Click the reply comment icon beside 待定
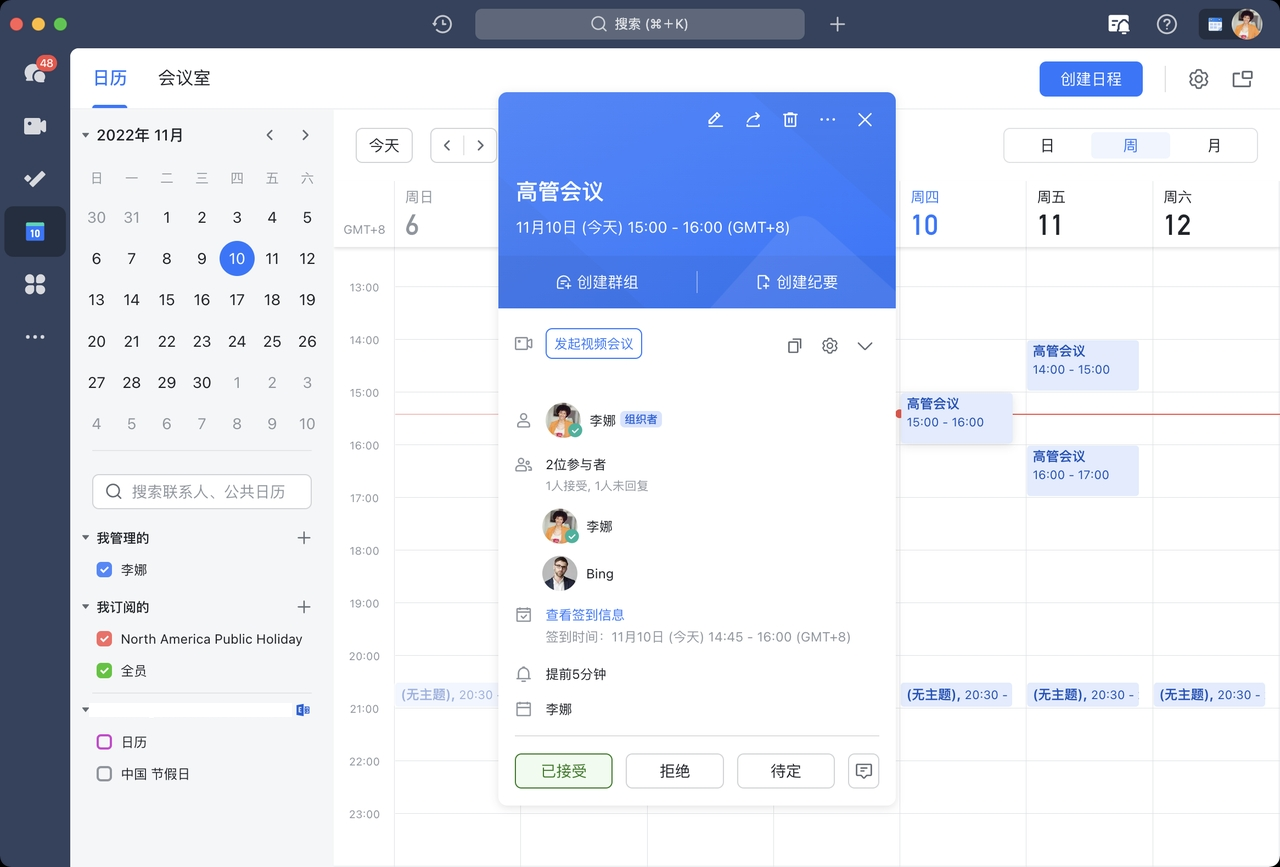The image size is (1280, 867). (x=864, y=771)
